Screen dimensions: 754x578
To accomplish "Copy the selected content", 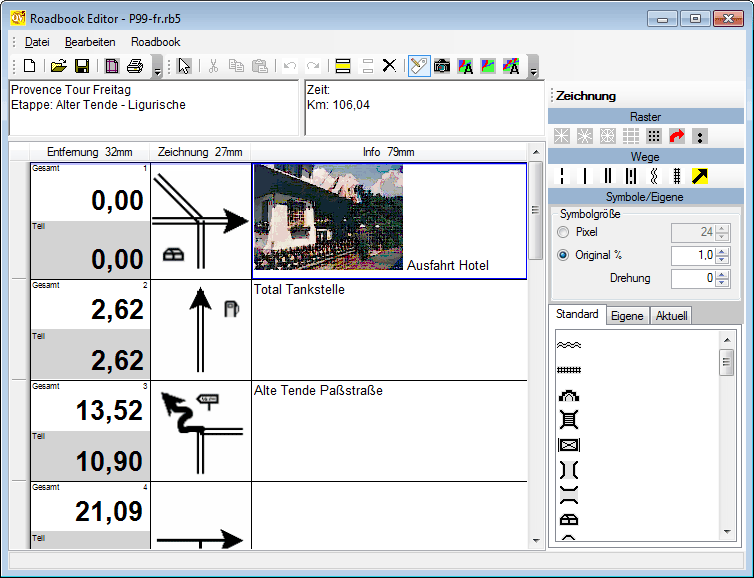I will (236, 66).
